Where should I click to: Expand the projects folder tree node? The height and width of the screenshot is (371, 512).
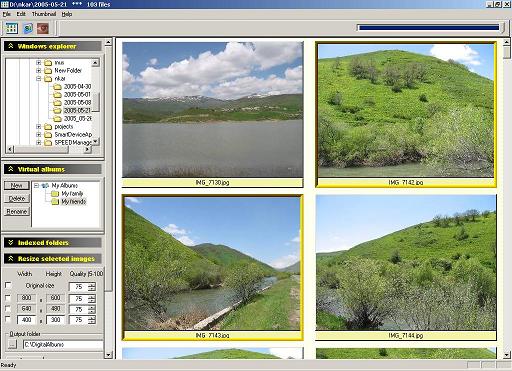click(x=39, y=127)
